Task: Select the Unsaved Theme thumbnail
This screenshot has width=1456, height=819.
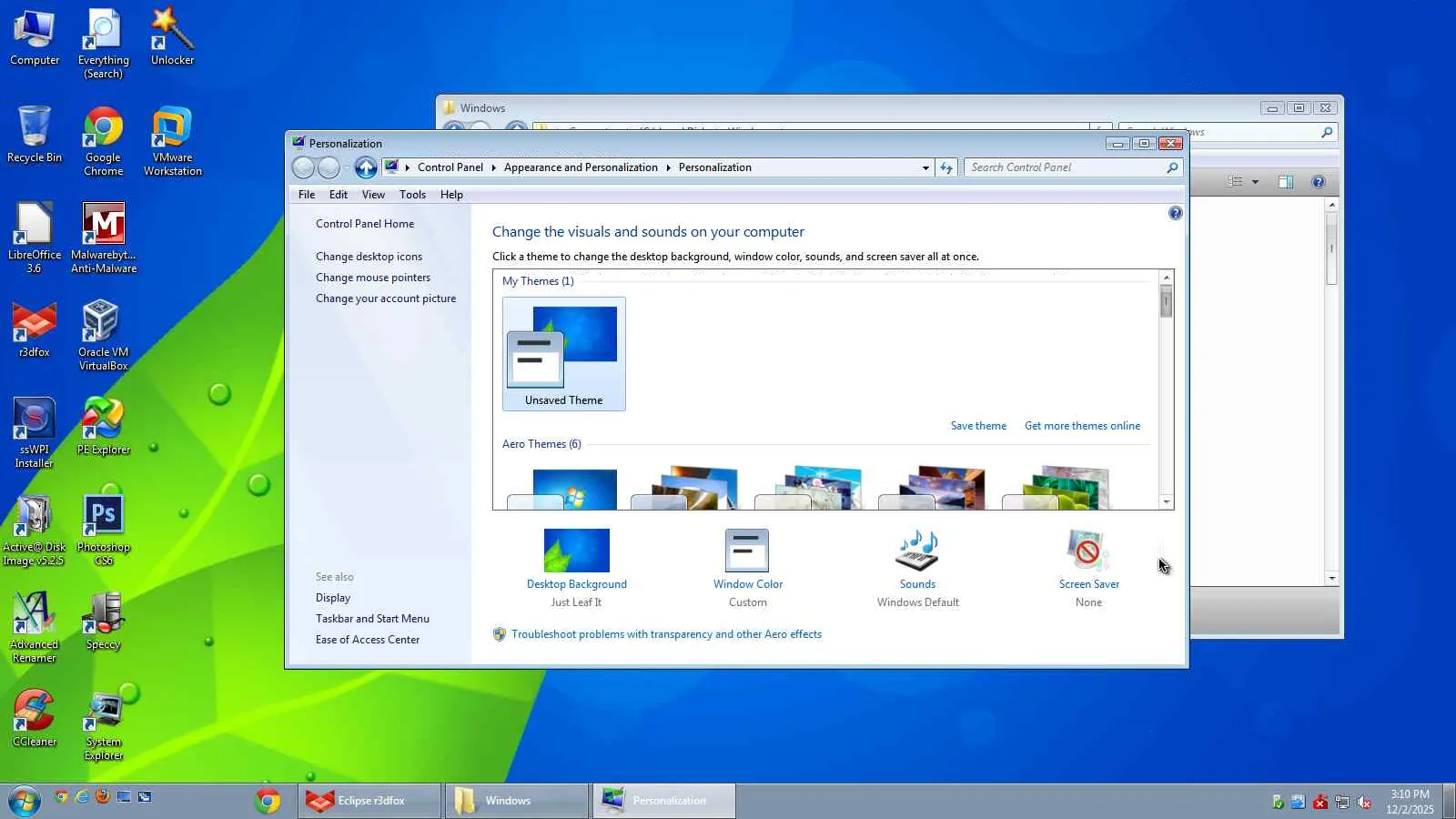Action: 564,354
